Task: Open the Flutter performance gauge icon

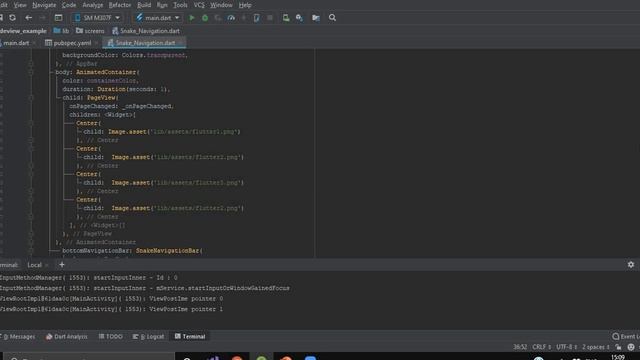Action: click(231, 18)
